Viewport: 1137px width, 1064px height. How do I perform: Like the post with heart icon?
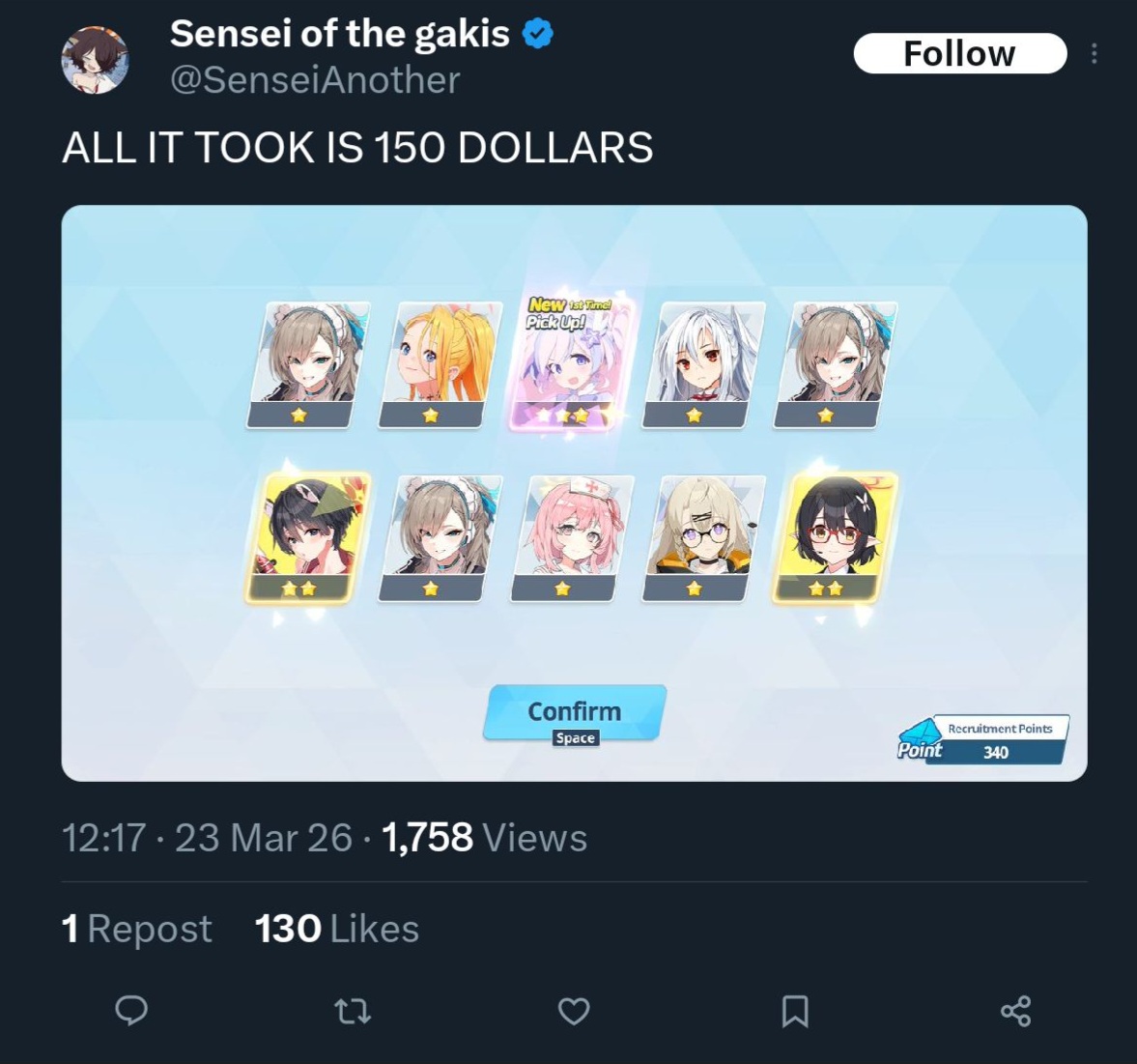tap(574, 1011)
